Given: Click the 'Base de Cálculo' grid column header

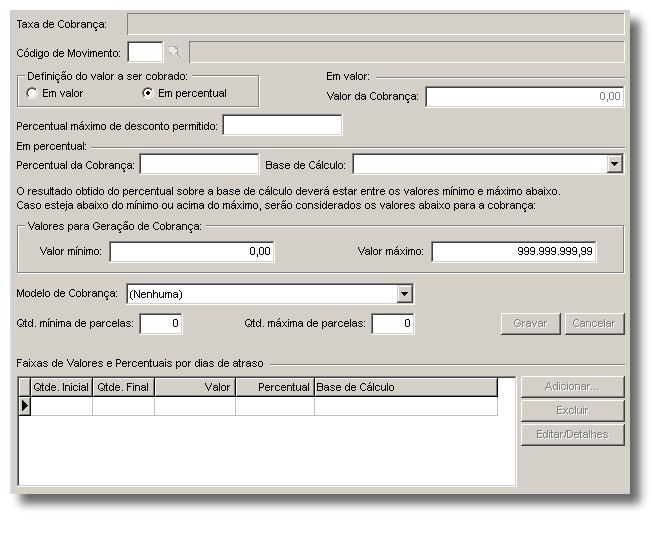Looking at the screenshot, I should (406, 387).
